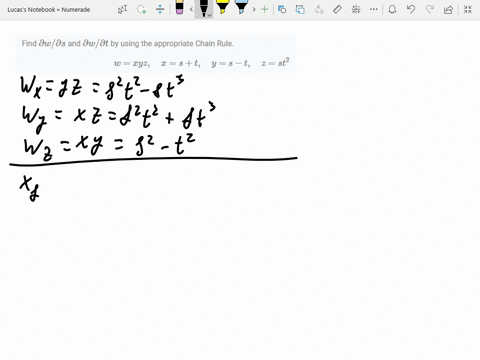This screenshot has height=360, width=480.
Task: Open the black pen options dropdown arrow
Action: coord(209,15)
